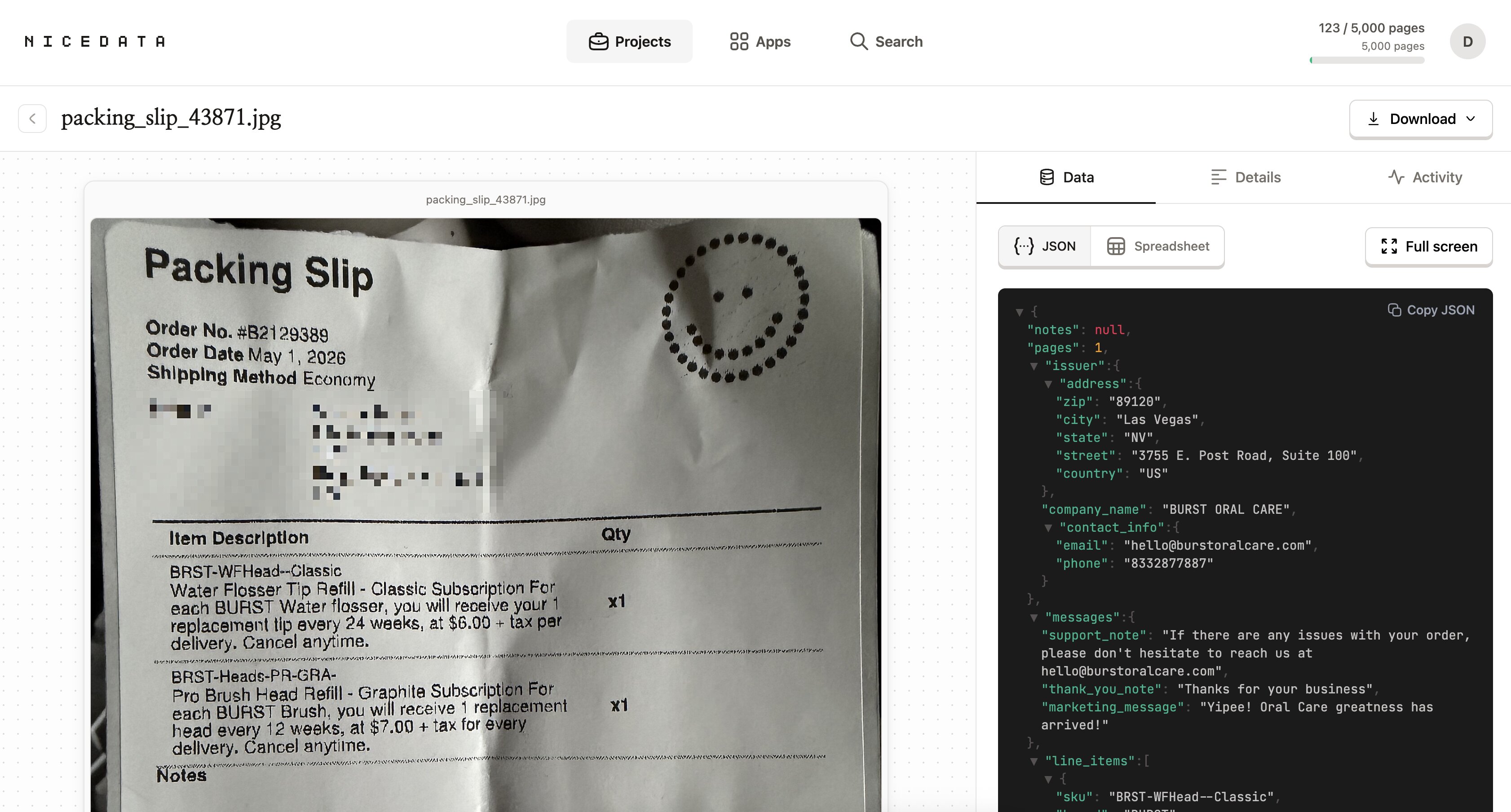Switch to the JSON view
This screenshot has width=1511, height=812.
pos(1045,247)
